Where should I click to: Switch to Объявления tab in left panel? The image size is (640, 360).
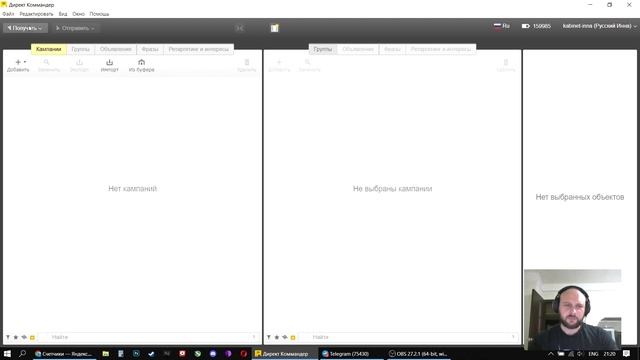point(116,49)
